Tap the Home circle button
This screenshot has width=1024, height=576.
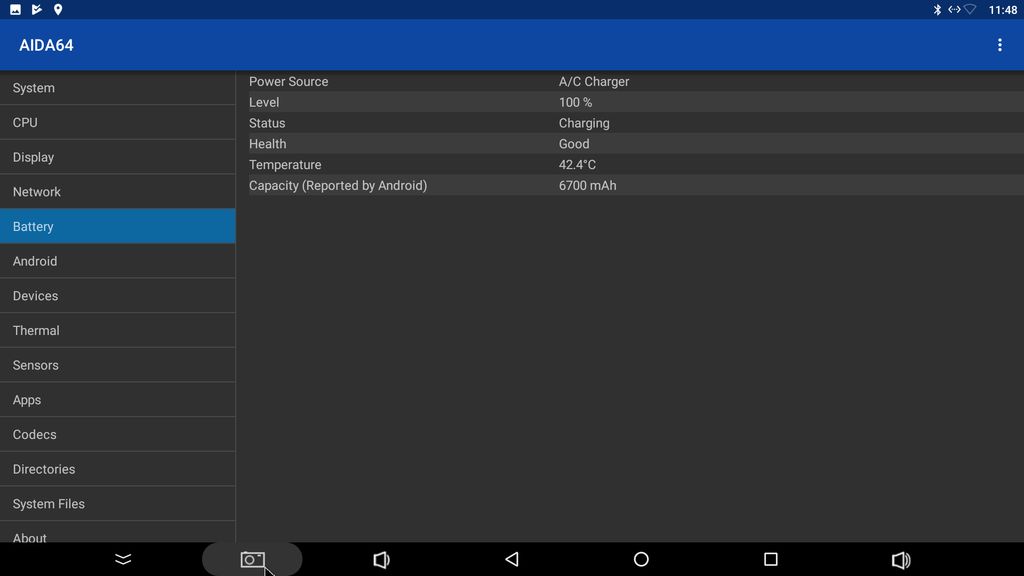click(x=641, y=559)
